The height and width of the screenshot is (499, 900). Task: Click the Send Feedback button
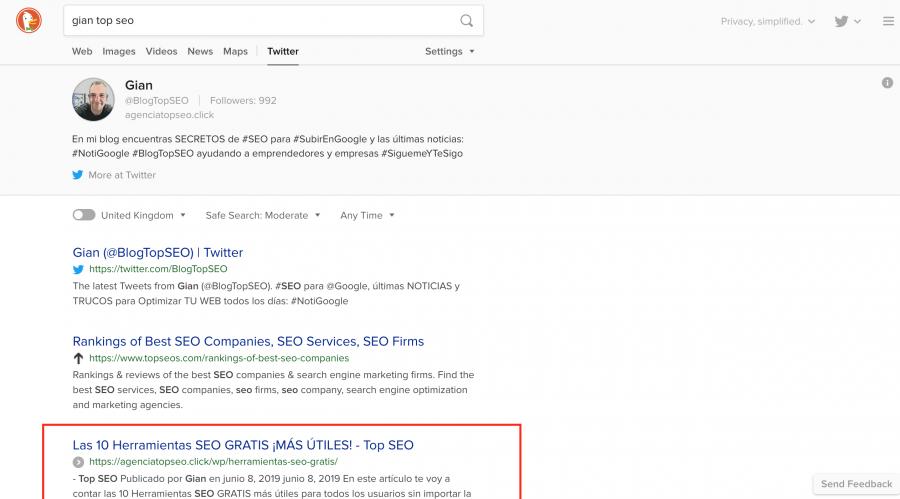pos(856,484)
